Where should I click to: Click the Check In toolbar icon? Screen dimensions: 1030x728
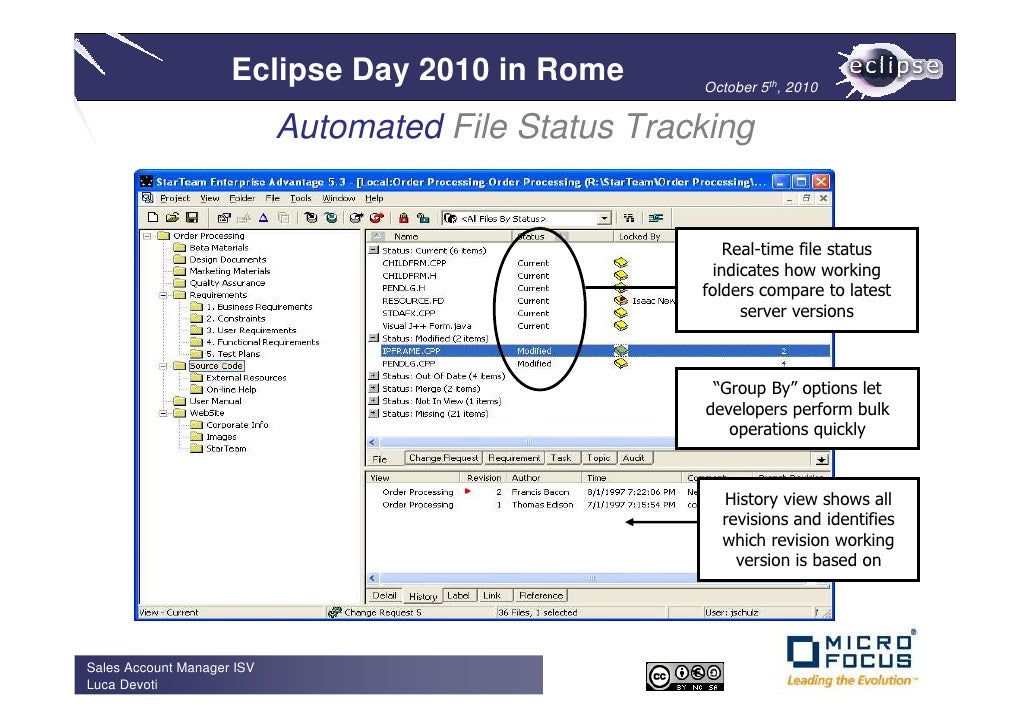(x=311, y=217)
